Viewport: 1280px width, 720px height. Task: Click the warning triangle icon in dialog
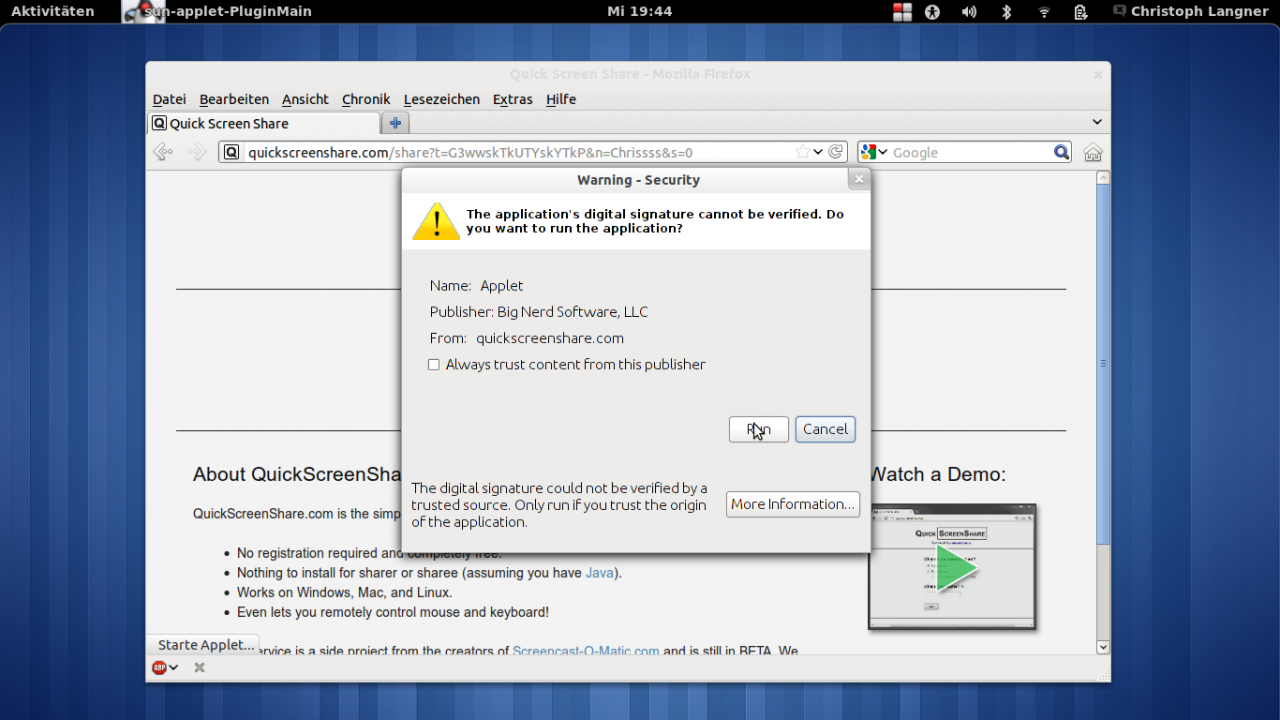(436, 221)
